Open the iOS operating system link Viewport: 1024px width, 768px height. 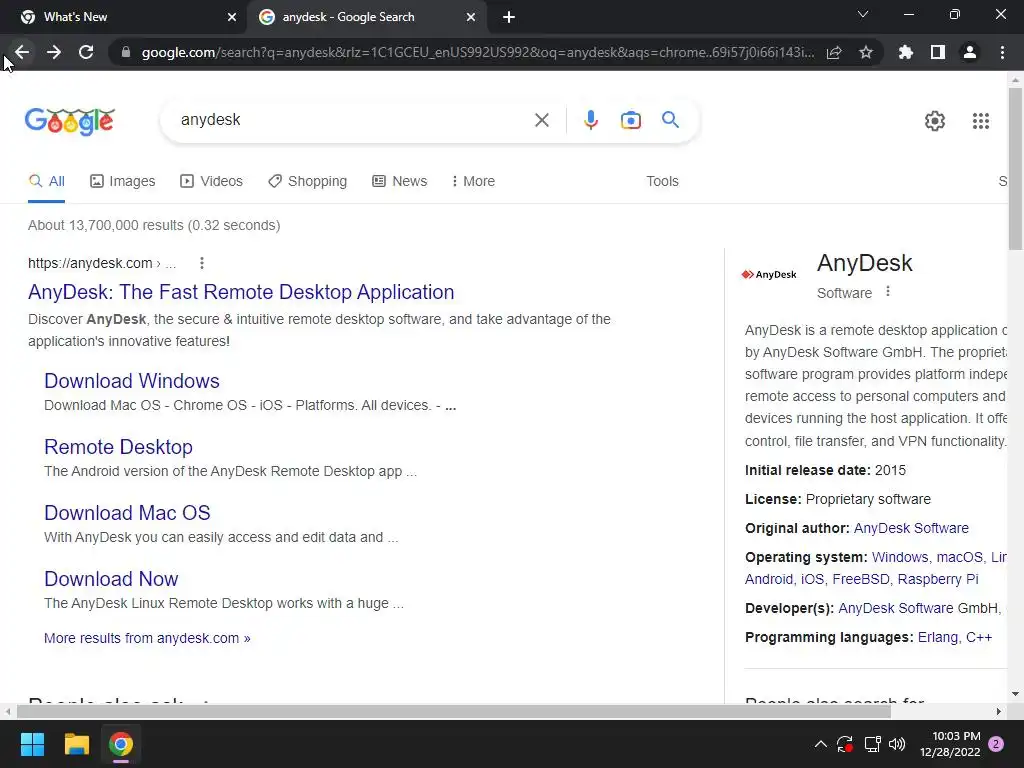[812, 579]
